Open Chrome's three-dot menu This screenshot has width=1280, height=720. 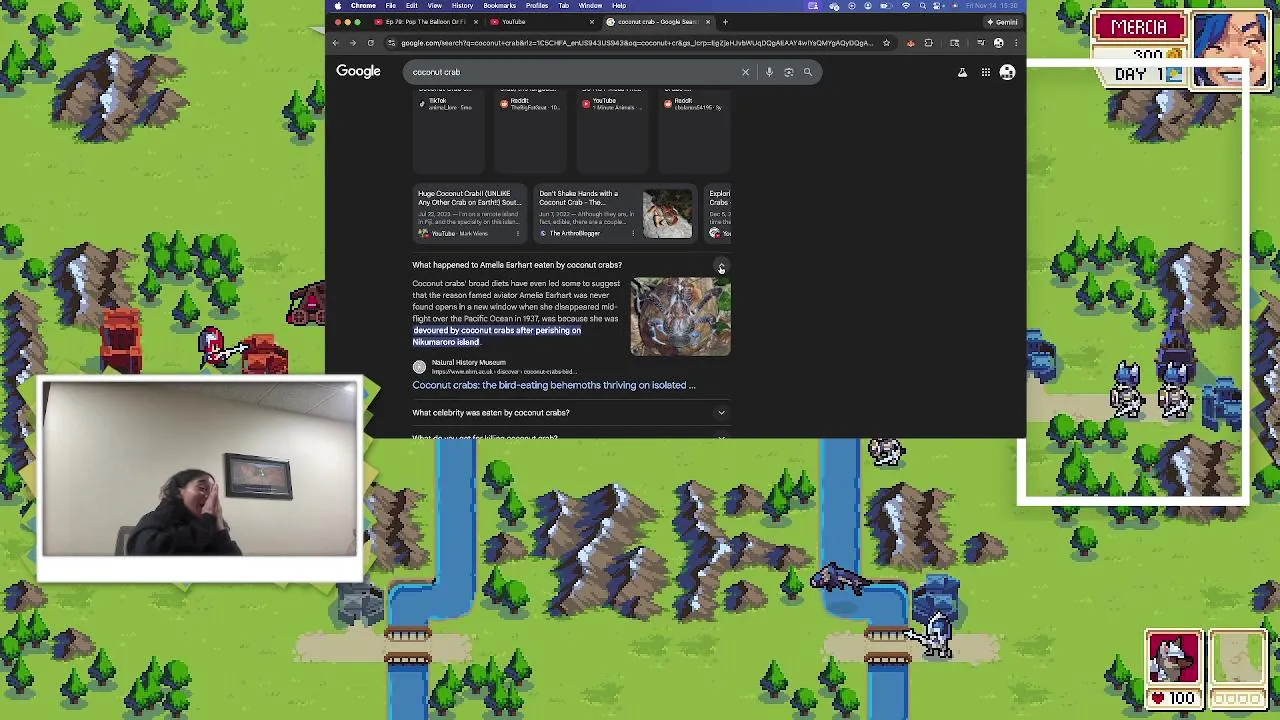tap(1016, 43)
